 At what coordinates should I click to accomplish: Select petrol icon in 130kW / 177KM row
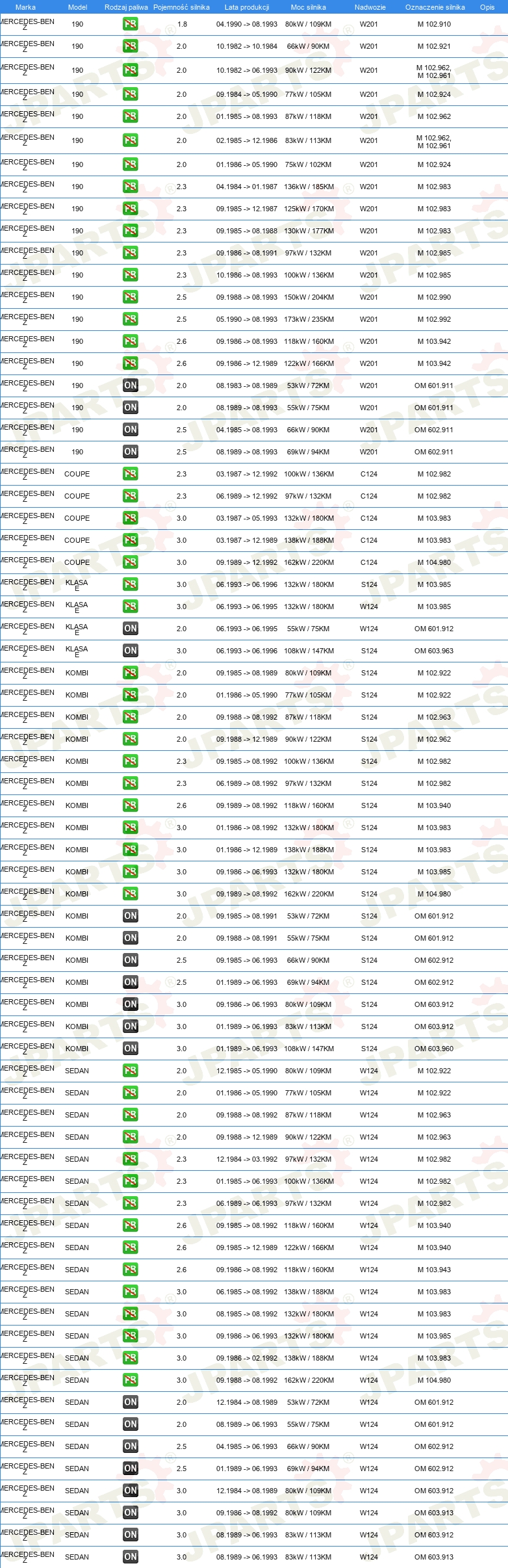tap(131, 231)
